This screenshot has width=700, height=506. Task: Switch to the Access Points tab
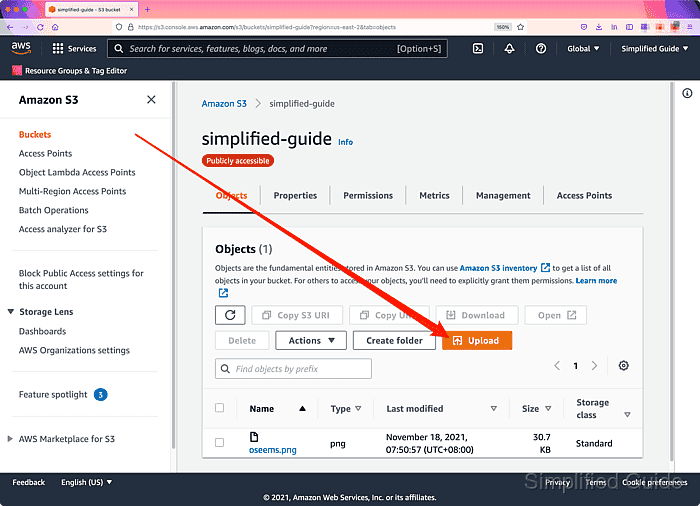pyautogui.click(x=584, y=196)
